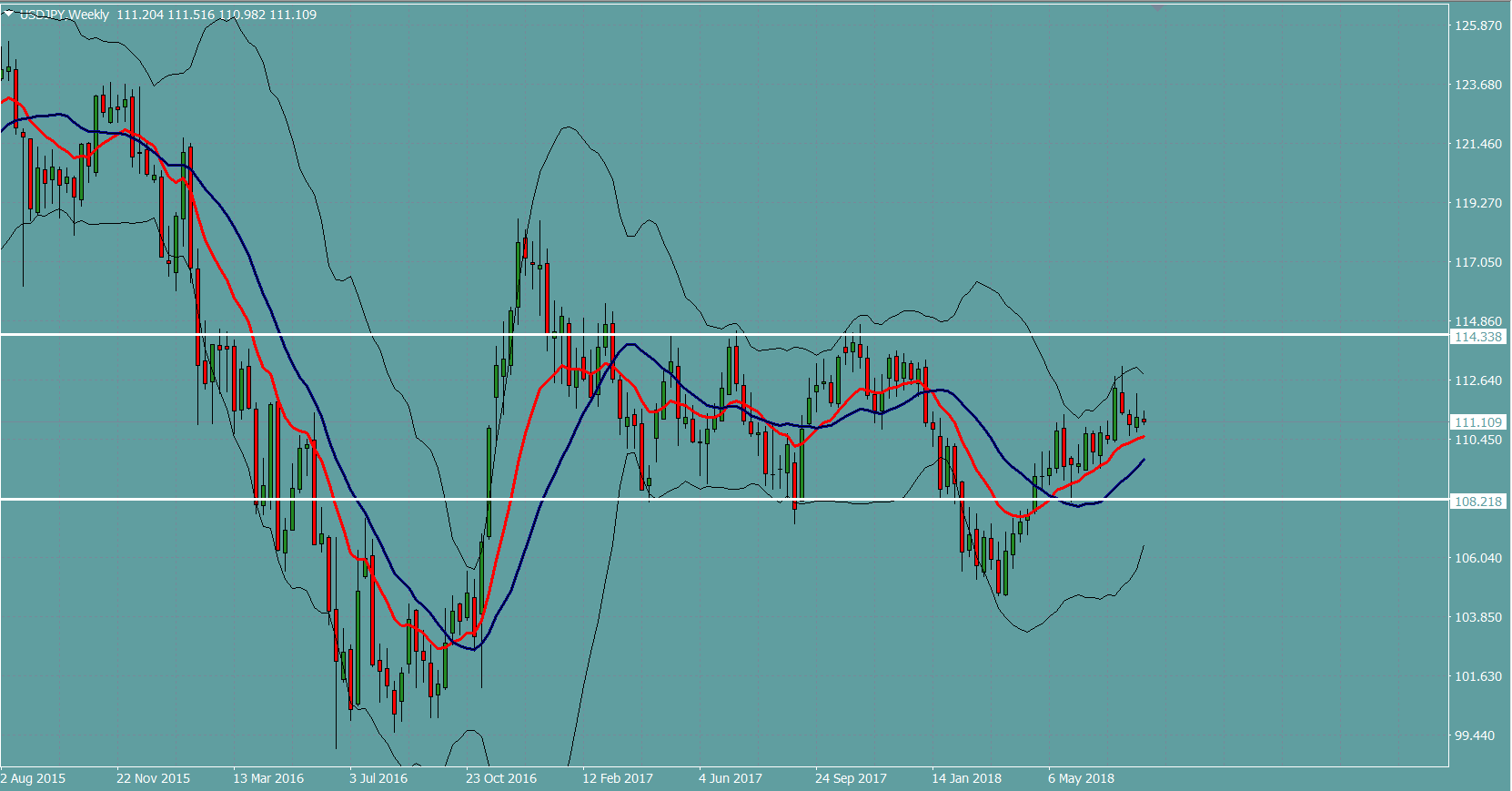The height and width of the screenshot is (791, 1512).
Task: Click the 112.640 price scale value
Action: click(x=1478, y=380)
